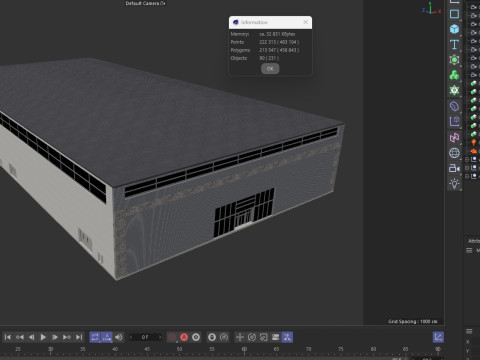The image size is (480, 360).
Task: Play the animation forwards
Action: pyautogui.click(x=43, y=337)
